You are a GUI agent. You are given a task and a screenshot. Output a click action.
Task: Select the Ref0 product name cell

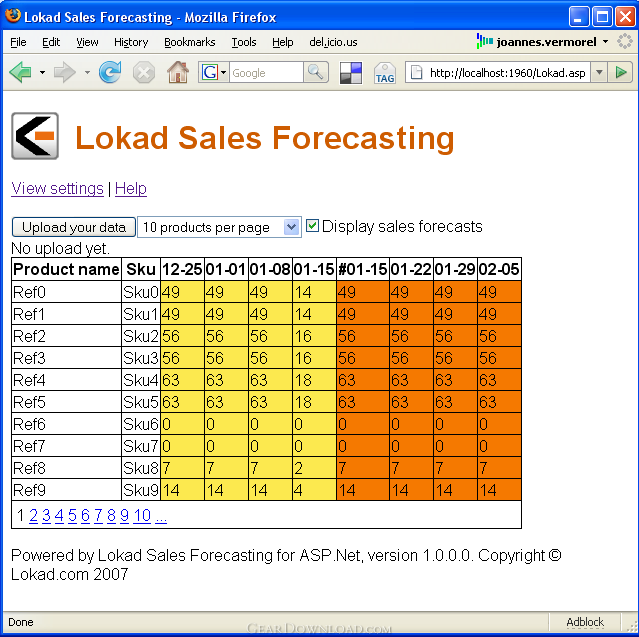click(x=66, y=292)
